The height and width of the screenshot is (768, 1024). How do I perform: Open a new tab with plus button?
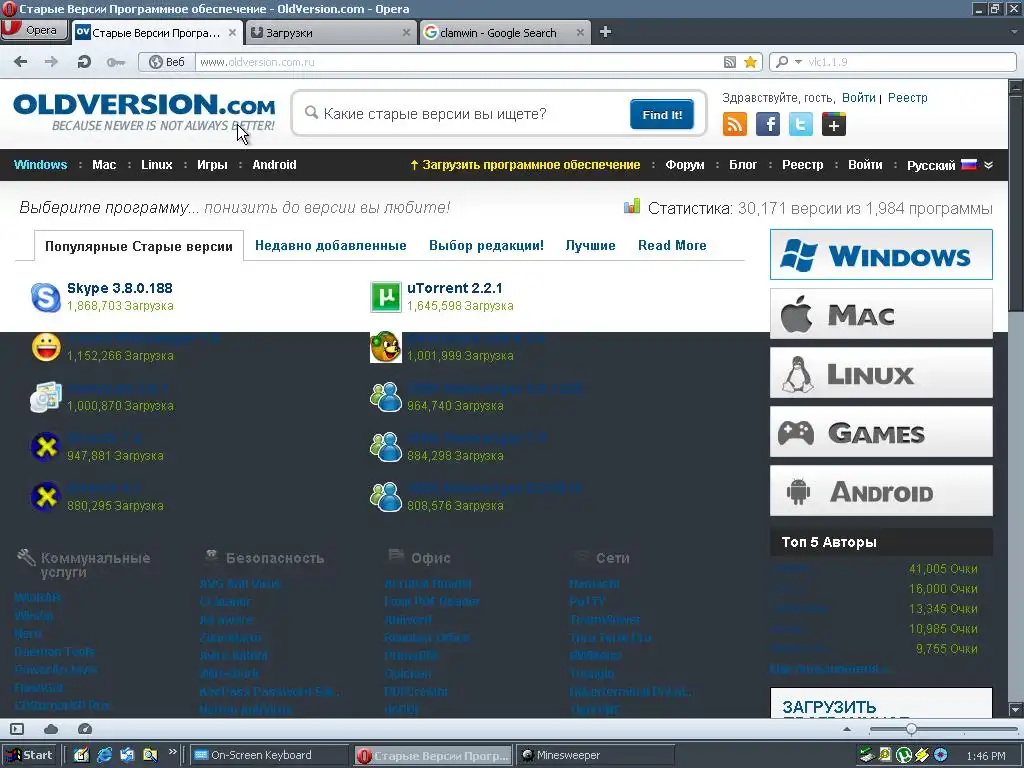point(605,32)
